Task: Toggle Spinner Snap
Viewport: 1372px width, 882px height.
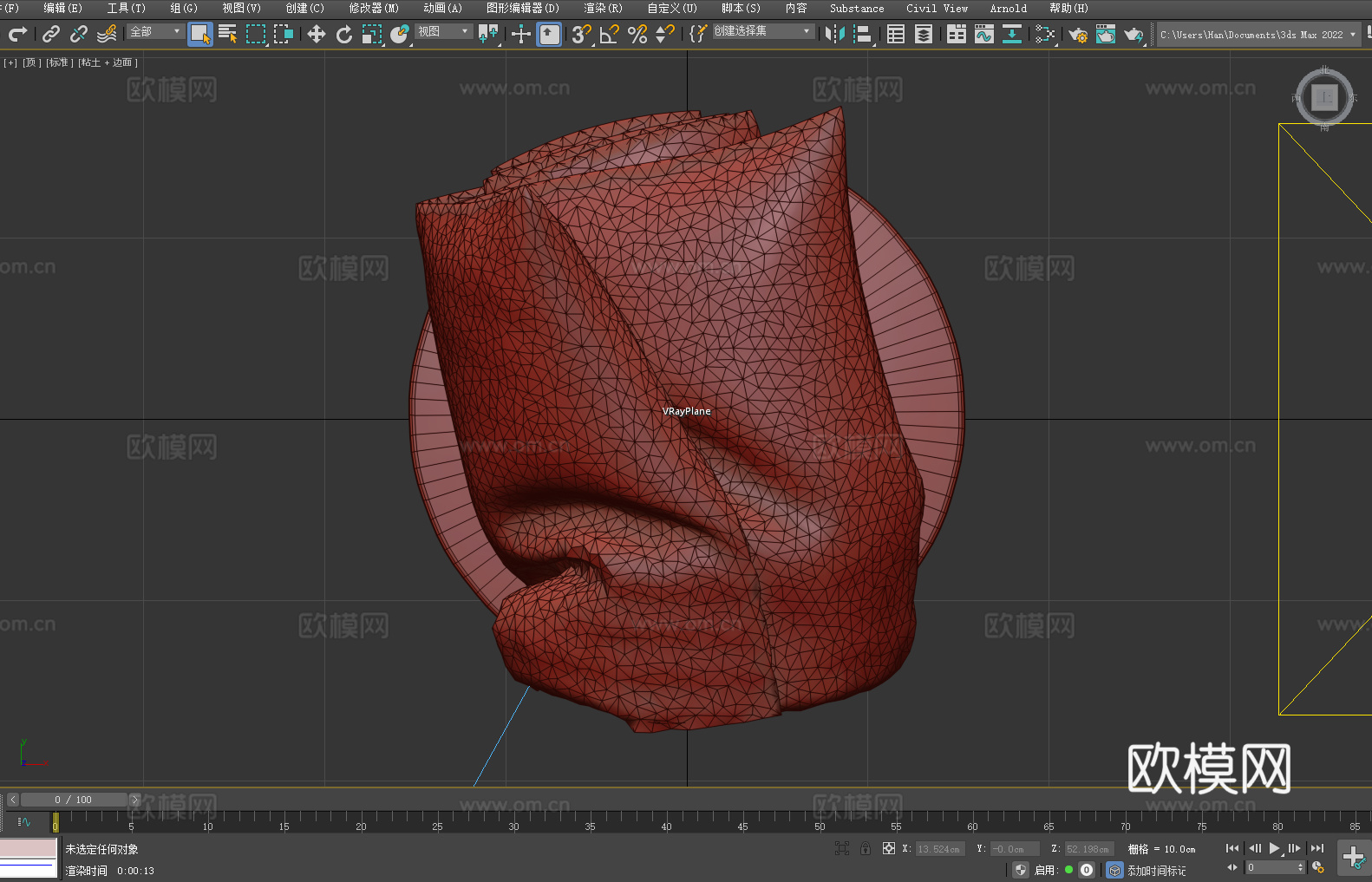Action: tap(665, 34)
